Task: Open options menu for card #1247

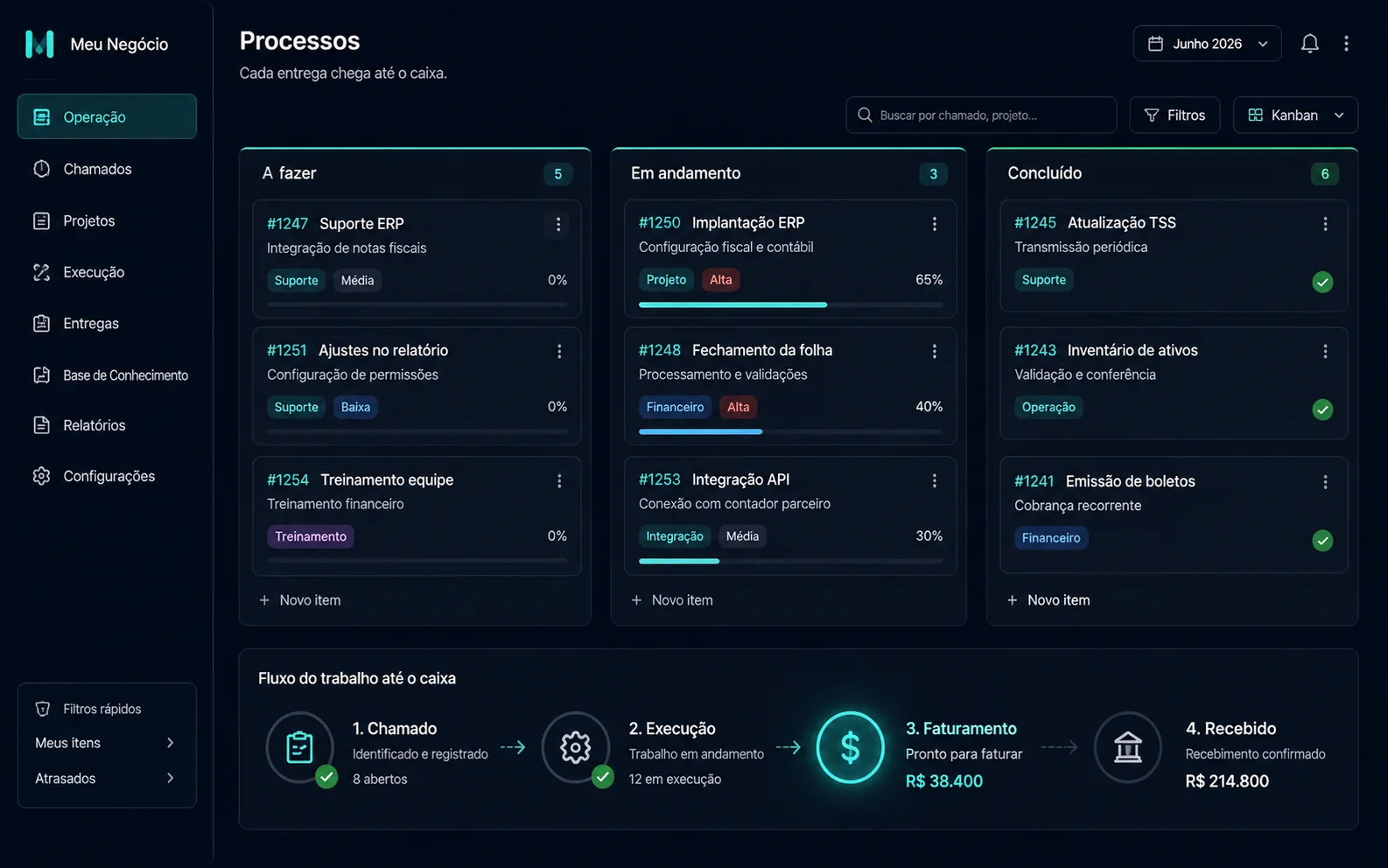Action: click(558, 224)
